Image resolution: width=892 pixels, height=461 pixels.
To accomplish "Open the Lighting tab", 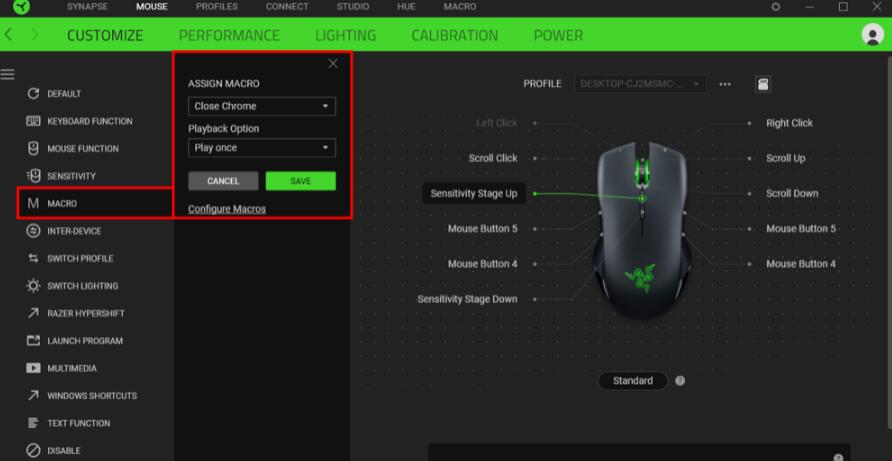I will point(345,36).
